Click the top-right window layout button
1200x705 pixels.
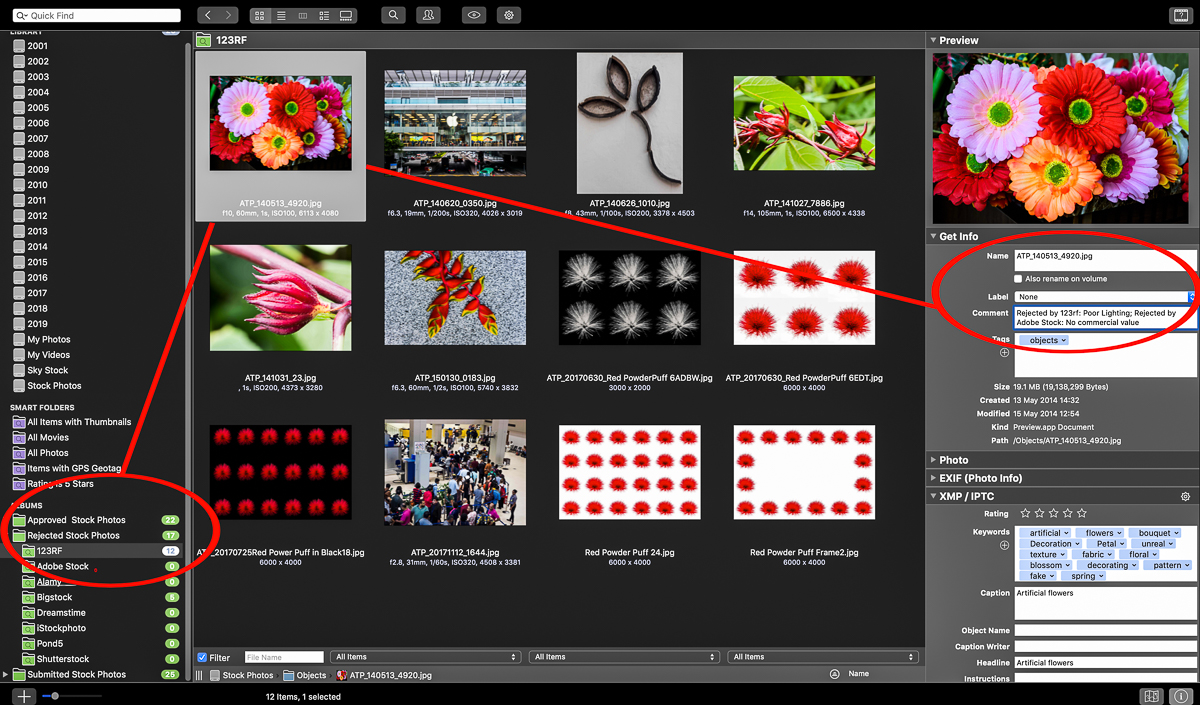pyautogui.click(x=1179, y=16)
